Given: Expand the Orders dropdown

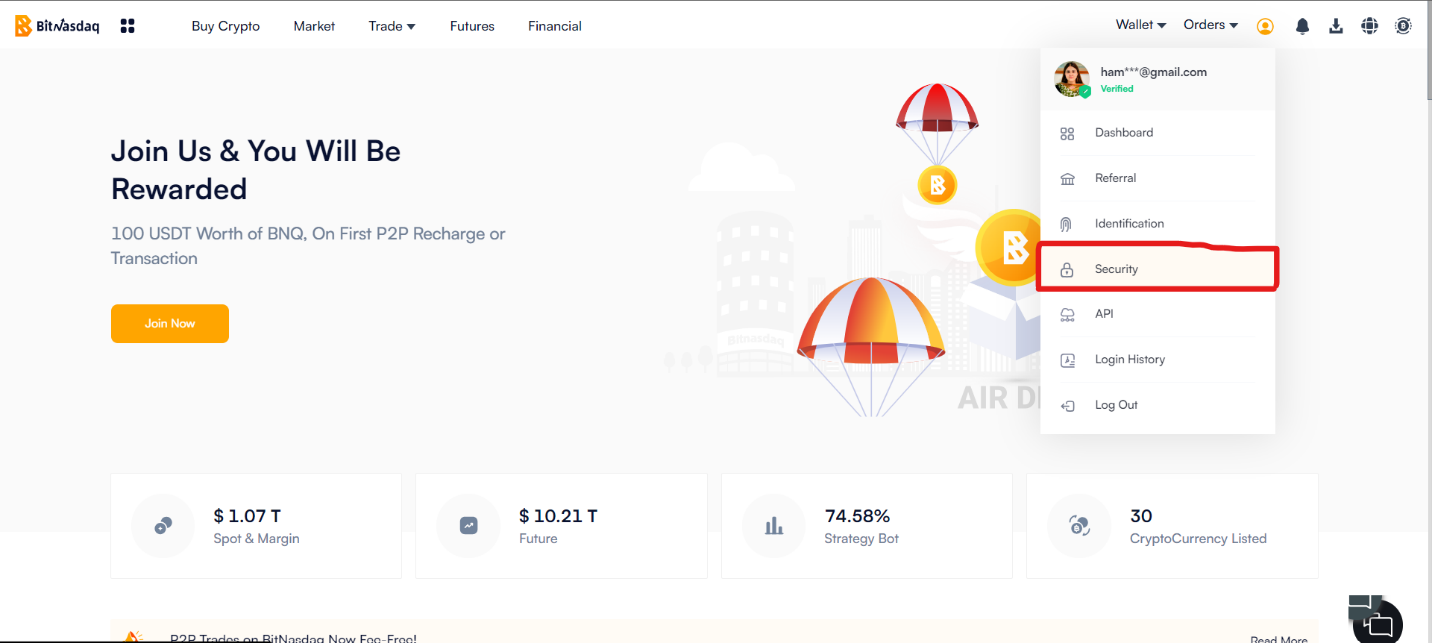Looking at the screenshot, I should click(x=1211, y=25).
